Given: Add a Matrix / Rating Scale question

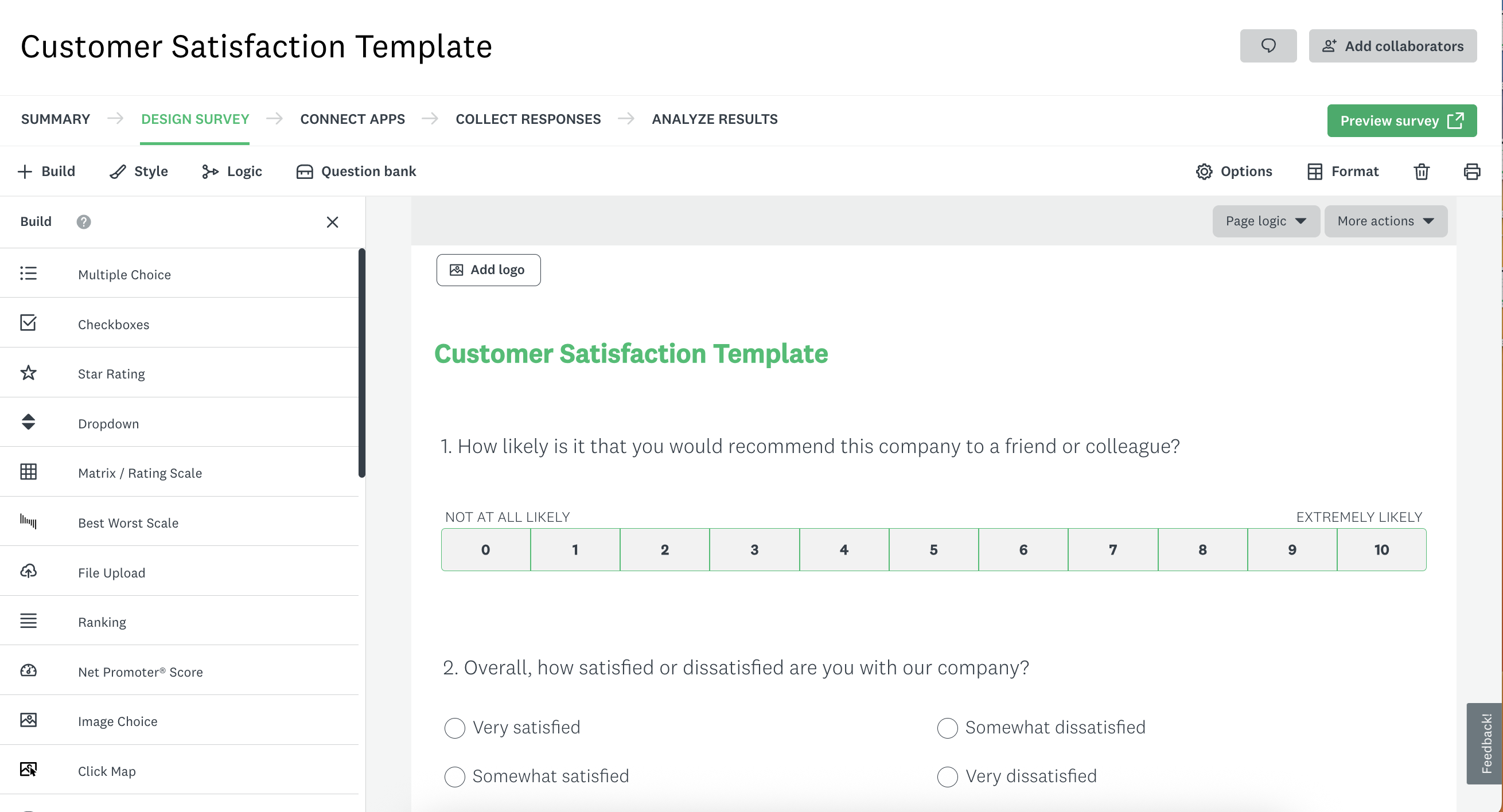Looking at the screenshot, I should 139,473.
